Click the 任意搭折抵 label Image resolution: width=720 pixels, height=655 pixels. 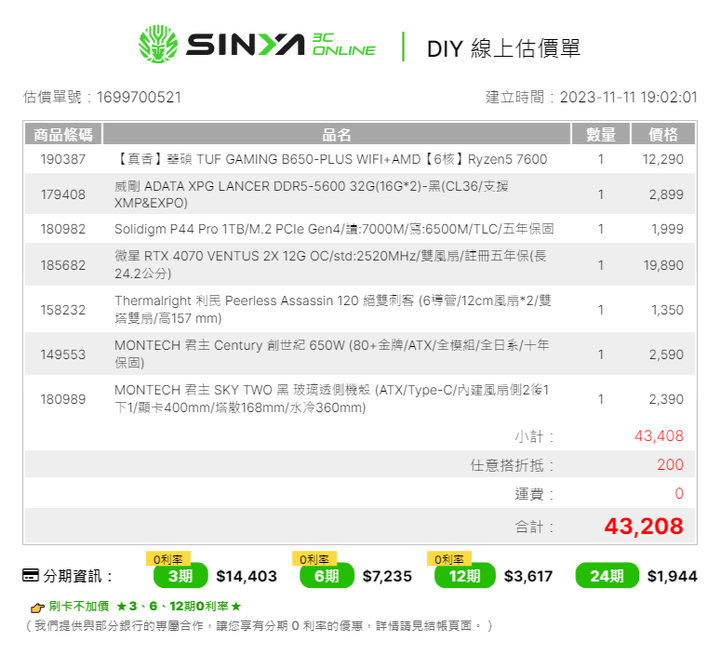click(512, 465)
